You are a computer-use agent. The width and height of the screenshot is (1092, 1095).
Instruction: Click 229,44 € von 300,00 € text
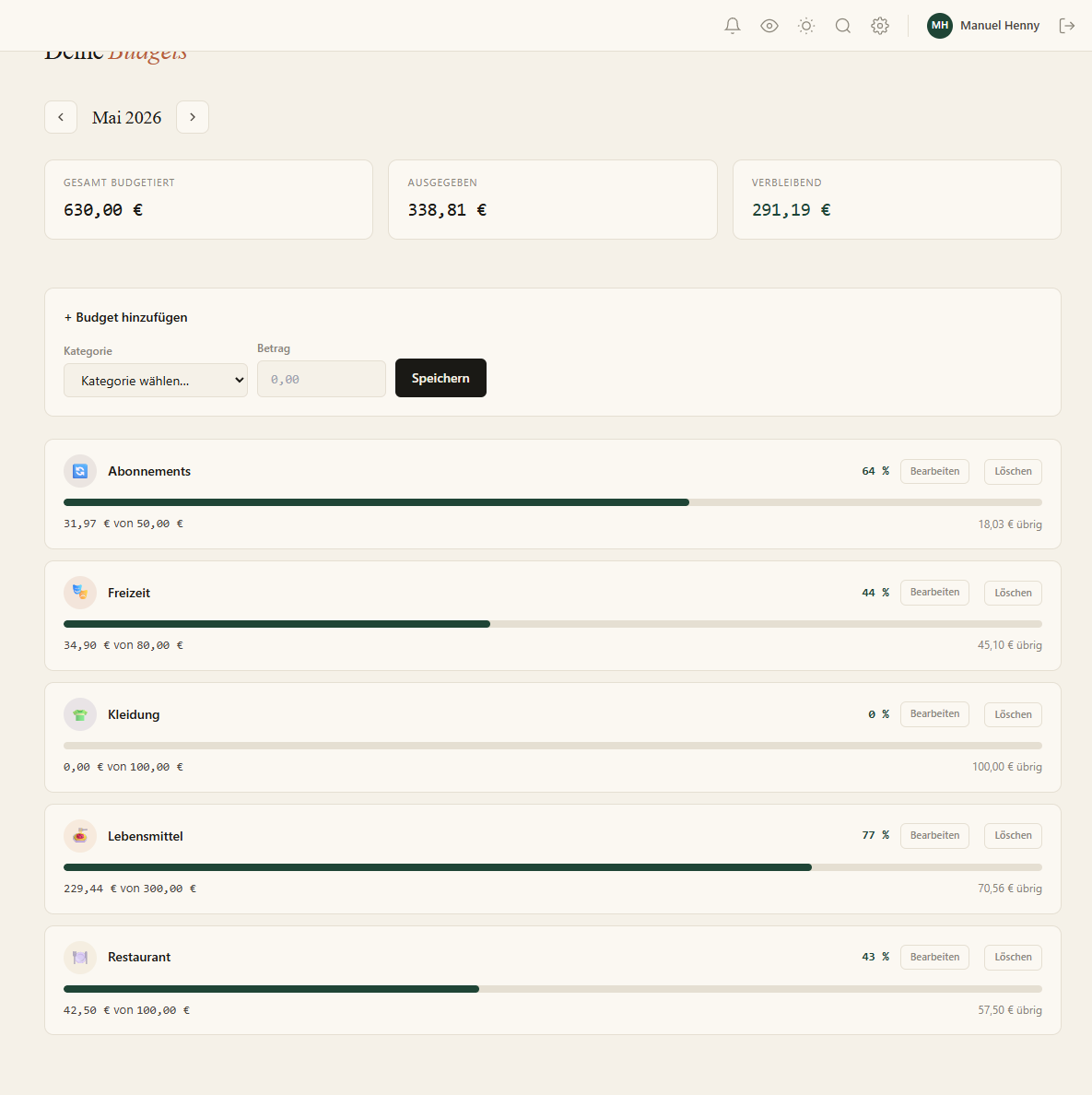coord(130,889)
